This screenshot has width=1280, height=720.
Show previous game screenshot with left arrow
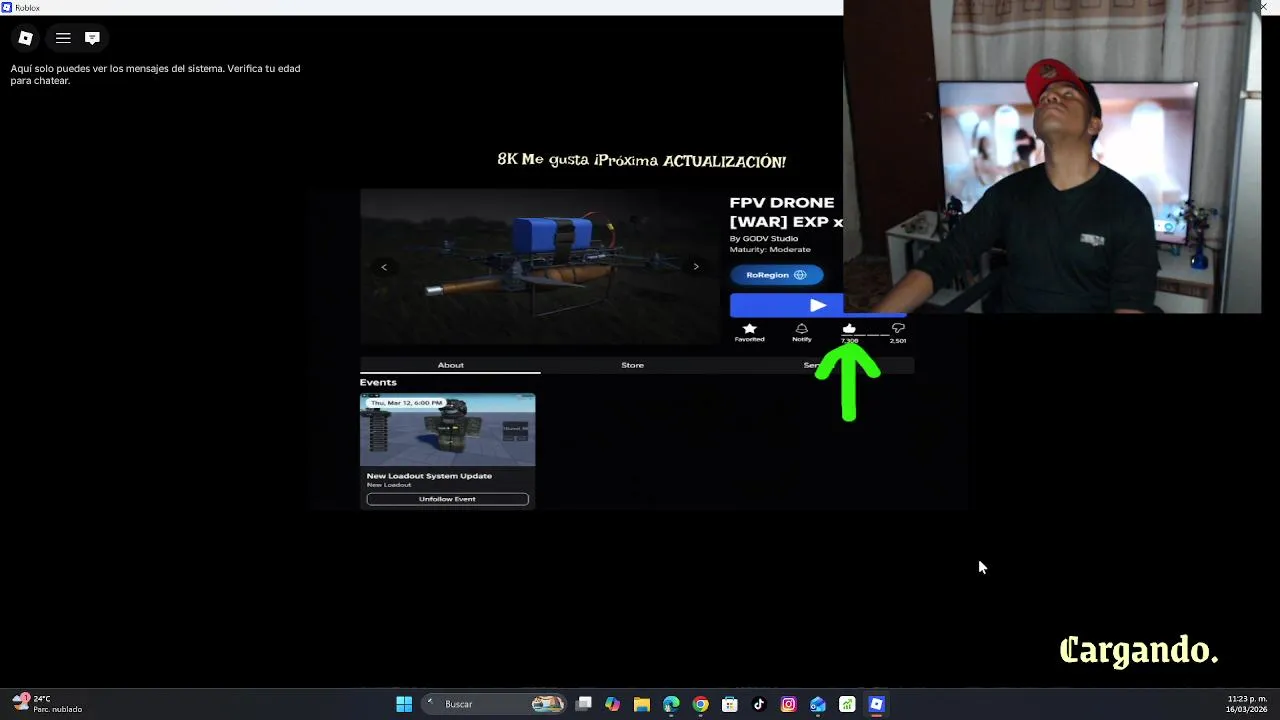coord(384,267)
